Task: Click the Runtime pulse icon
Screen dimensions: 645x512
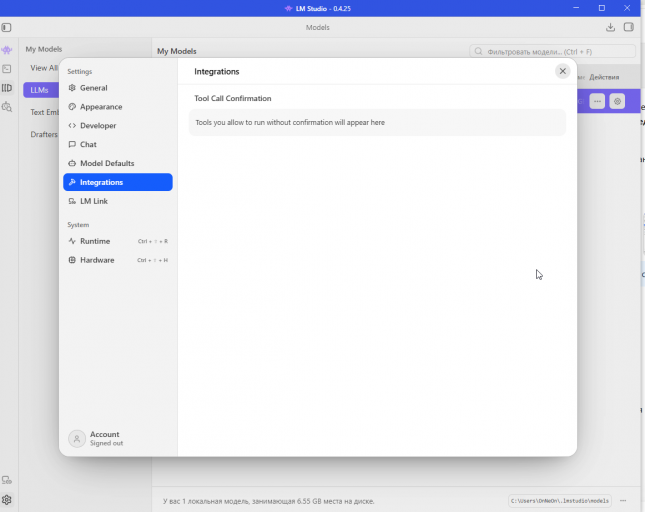Action: click(x=72, y=241)
